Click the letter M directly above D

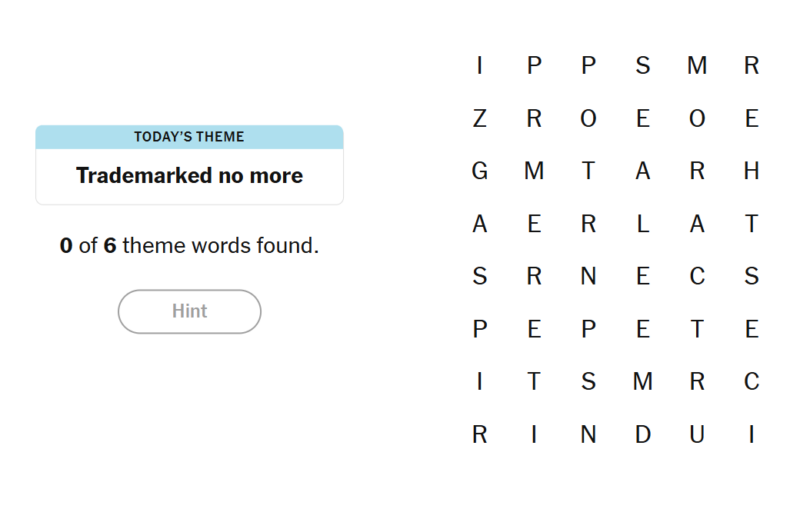[643, 382]
